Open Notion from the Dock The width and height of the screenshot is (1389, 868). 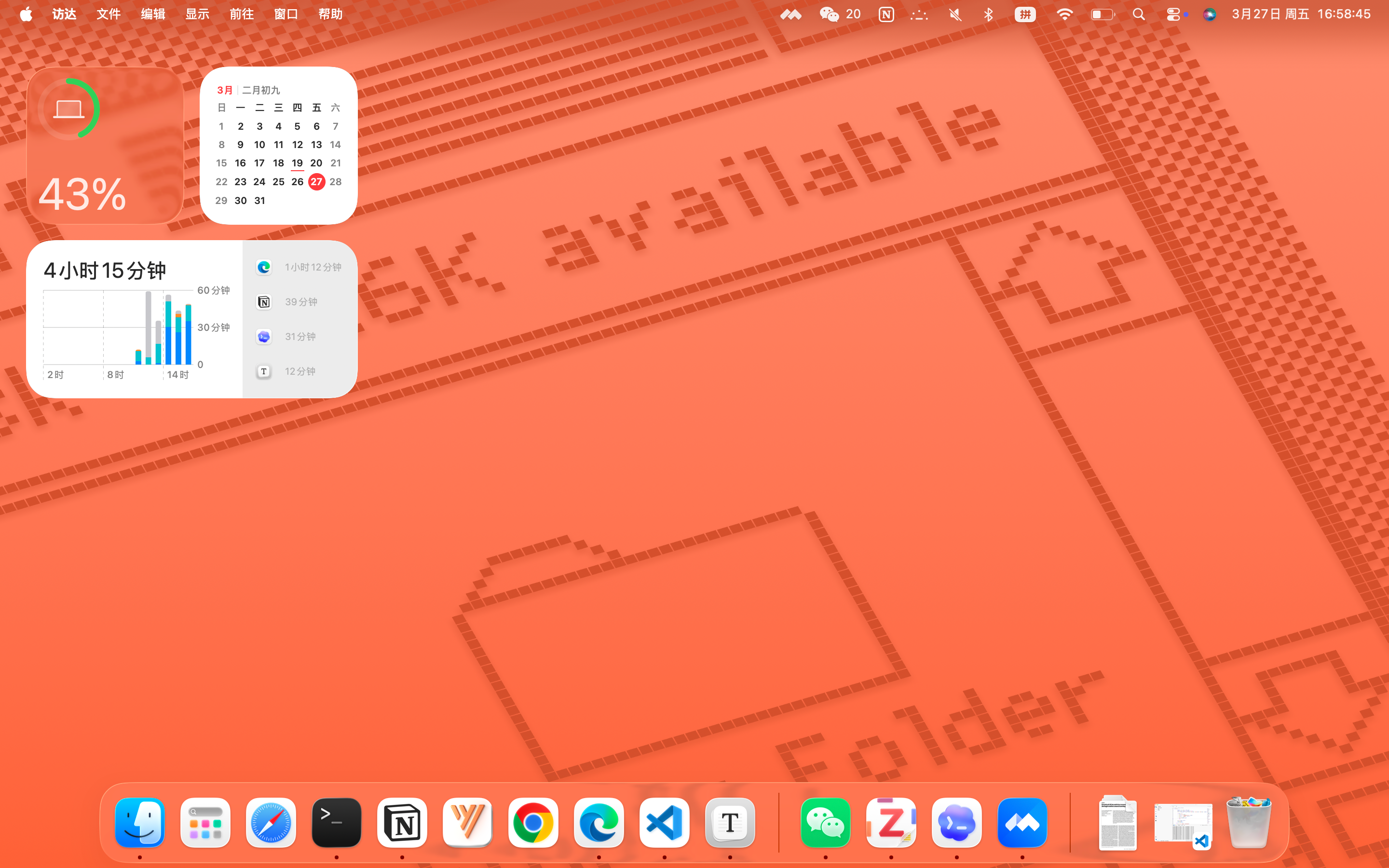pyautogui.click(x=402, y=823)
